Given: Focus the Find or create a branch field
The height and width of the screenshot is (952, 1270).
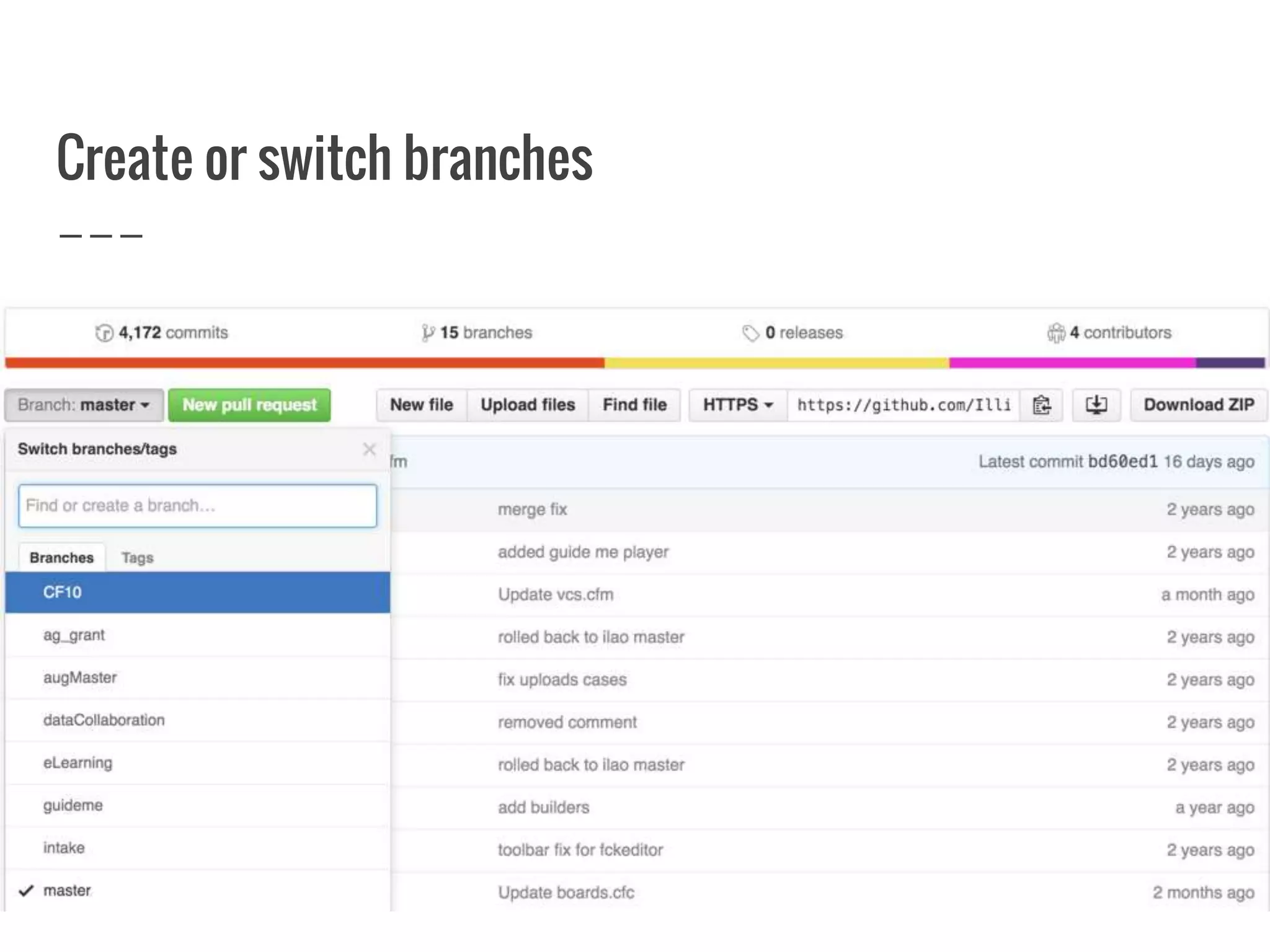Looking at the screenshot, I should [197, 506].
